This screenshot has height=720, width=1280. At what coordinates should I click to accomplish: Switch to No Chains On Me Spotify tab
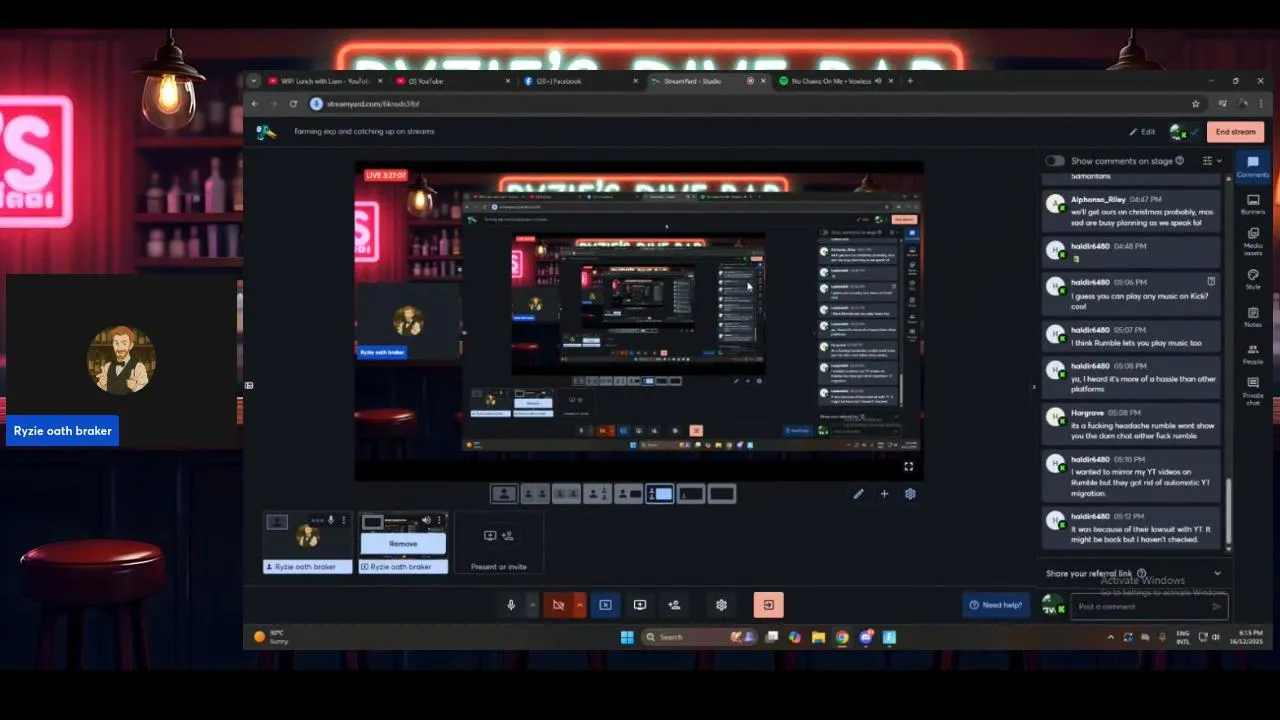pyautogui.click(x=836, y=81)
